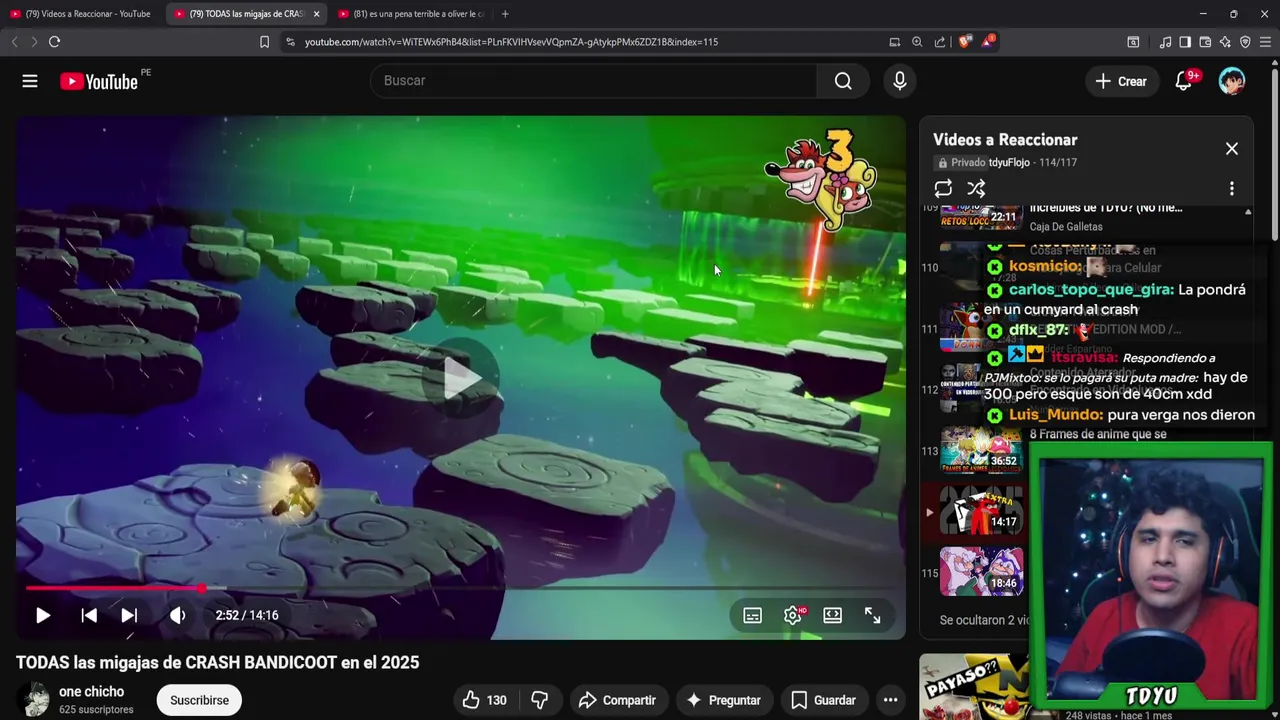
Task: Open the one chicho channel name
Action: point(91,692)
